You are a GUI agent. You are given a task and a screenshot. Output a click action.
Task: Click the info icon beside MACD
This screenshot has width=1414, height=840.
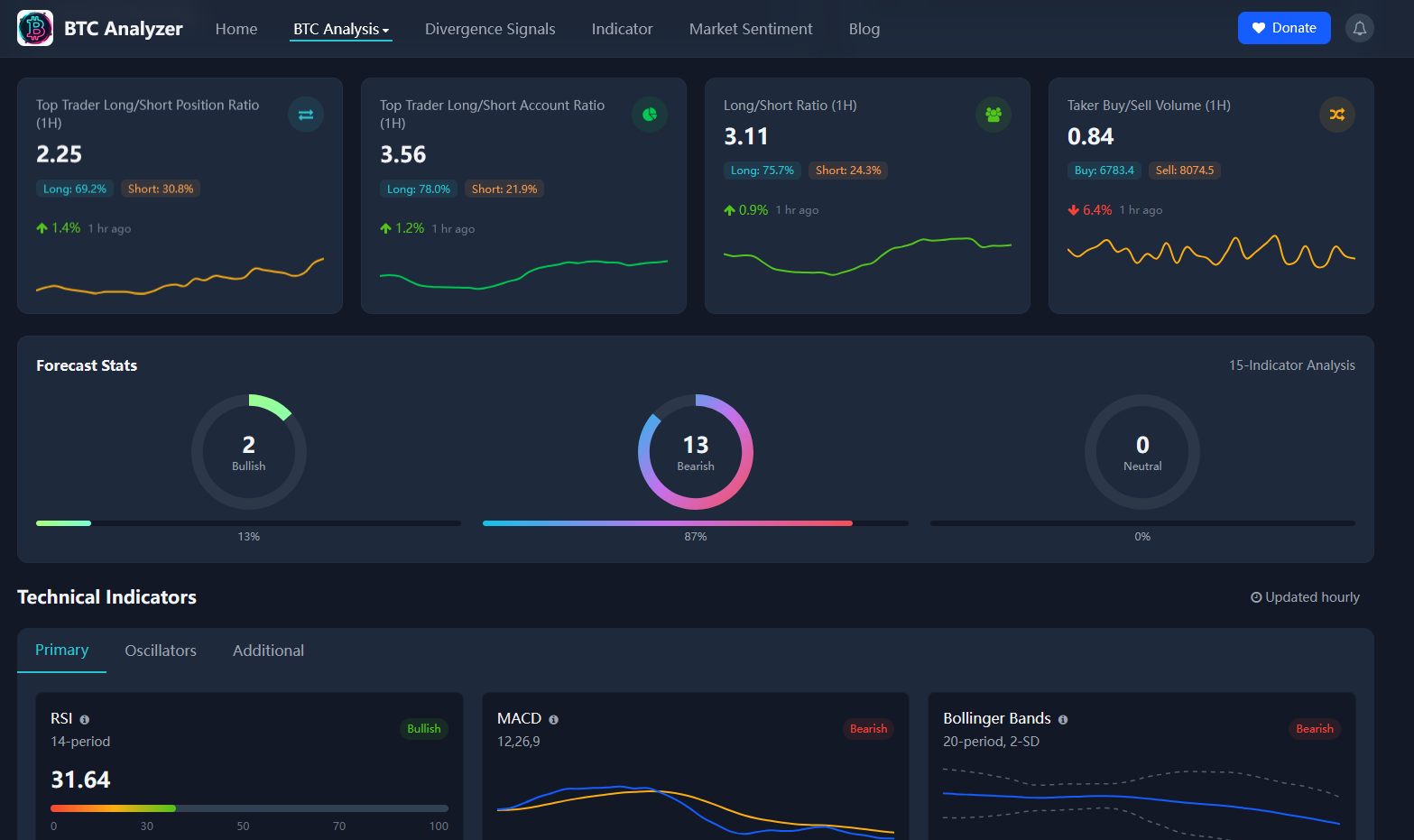(x=553, y=719)
